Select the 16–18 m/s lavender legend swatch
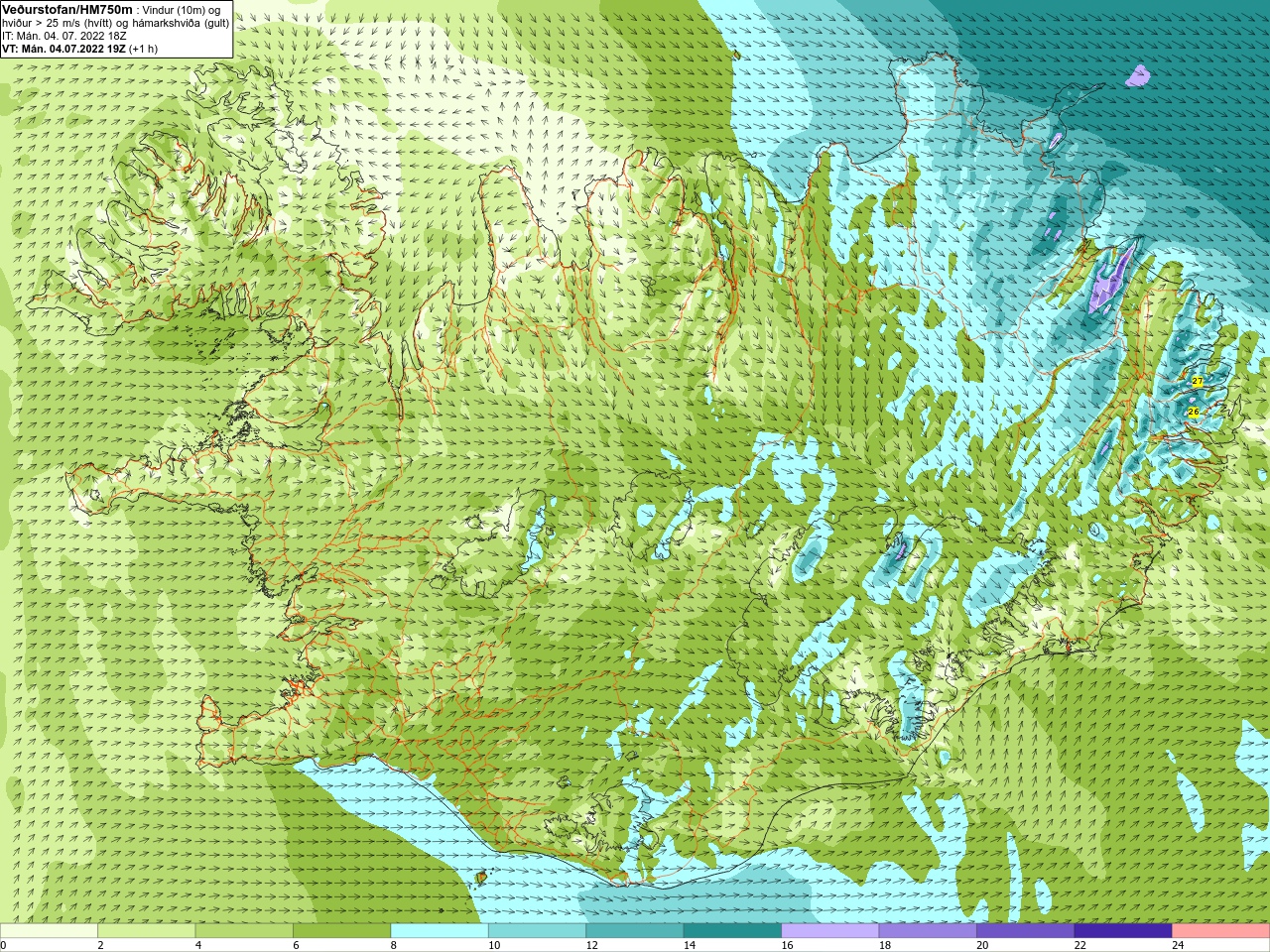The image size is (1270, 952). click(x=830, y=931)
